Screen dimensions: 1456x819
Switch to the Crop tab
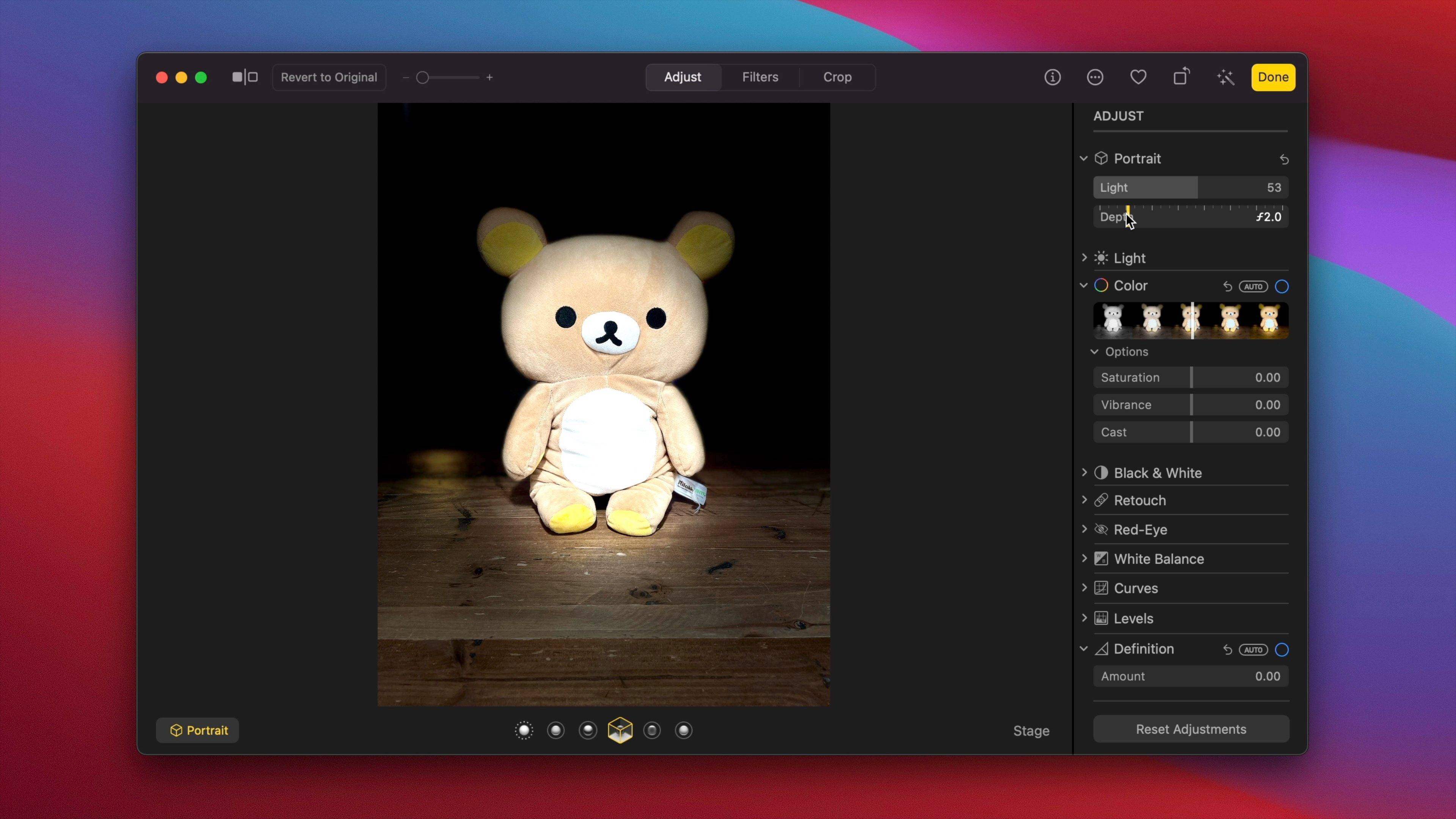click(x=837, y=77)
